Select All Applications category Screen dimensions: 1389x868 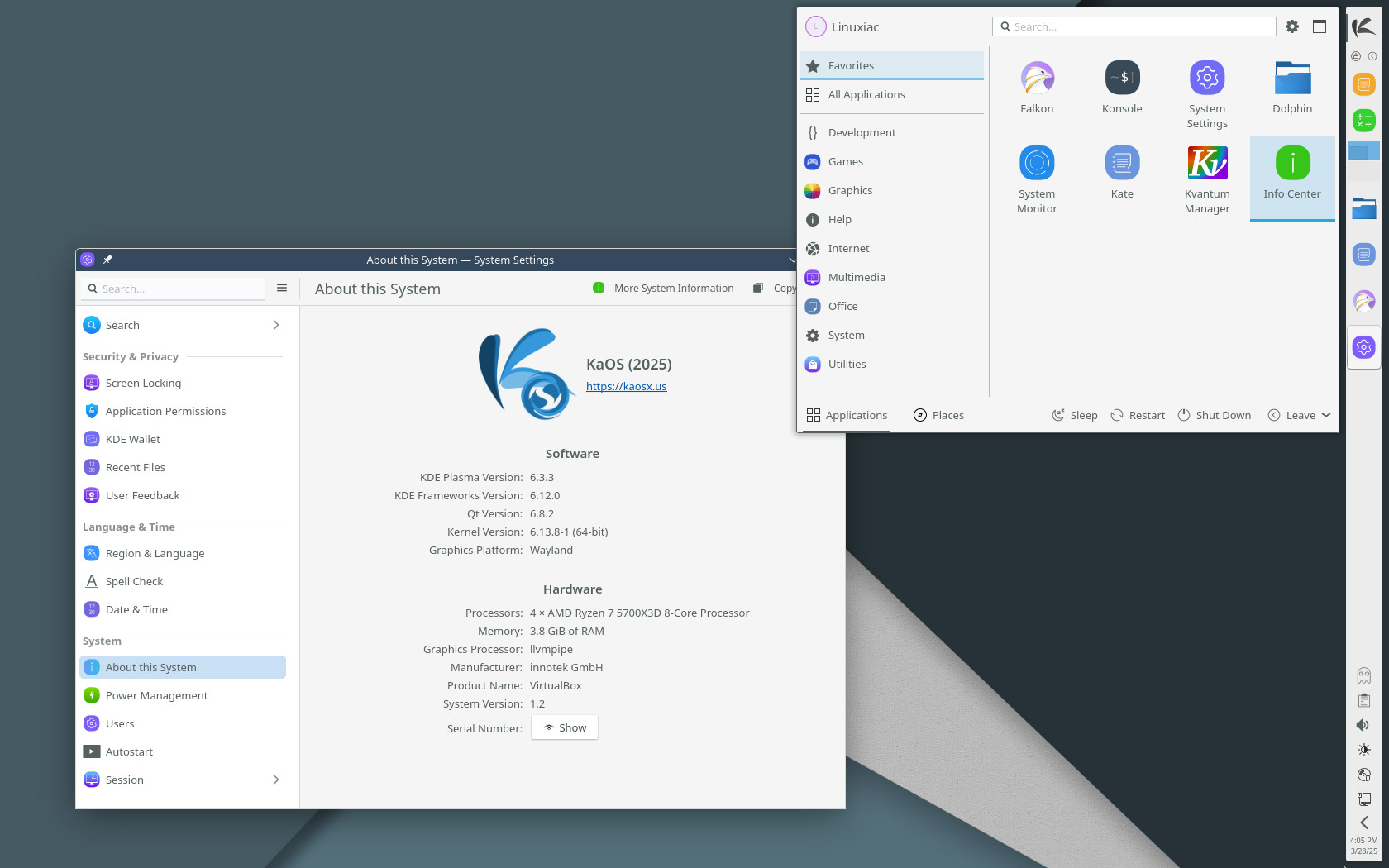892,94
